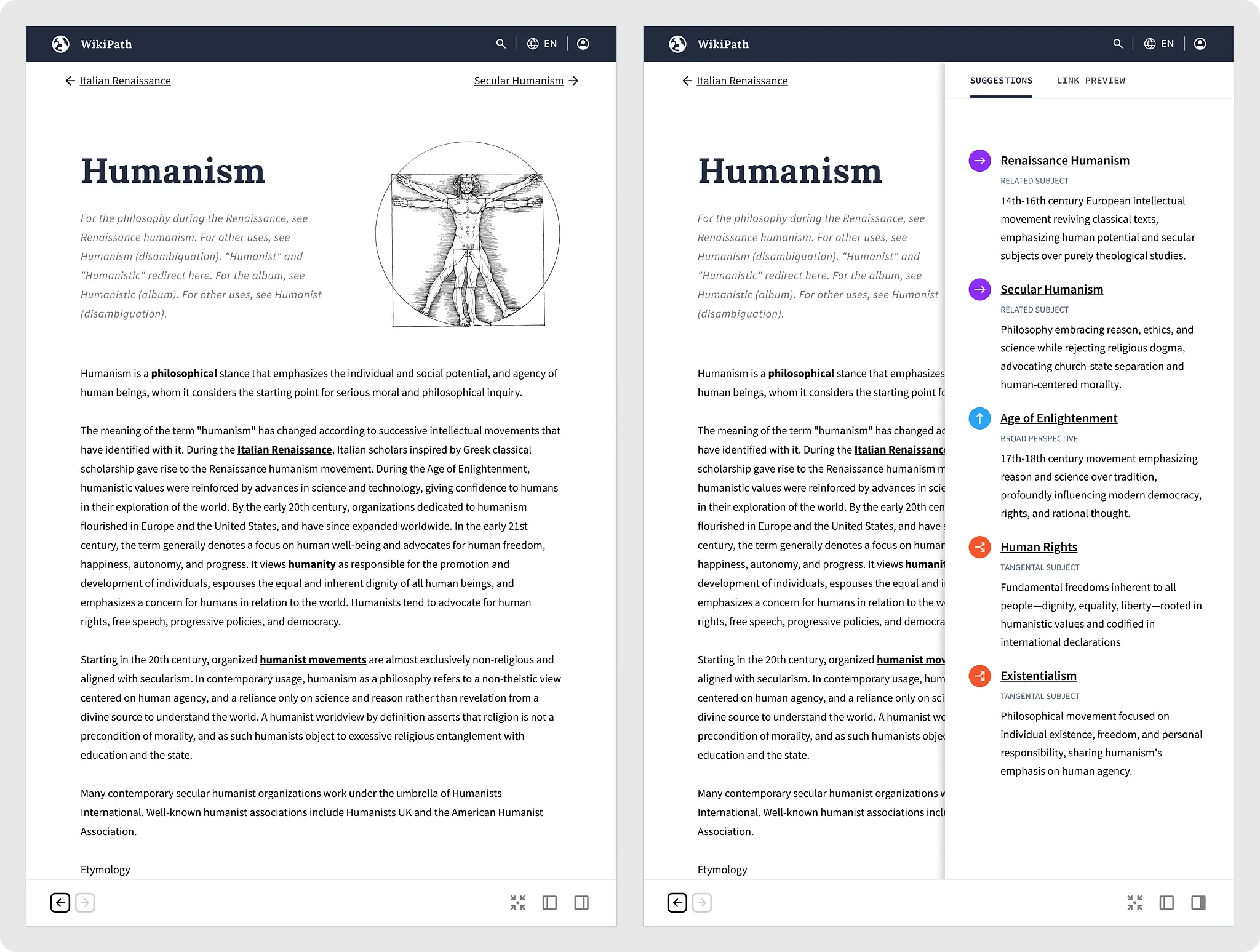Toggle the left sidebar layout control
The width and height of the screenshot is (1260, 952).
[549, 902]
